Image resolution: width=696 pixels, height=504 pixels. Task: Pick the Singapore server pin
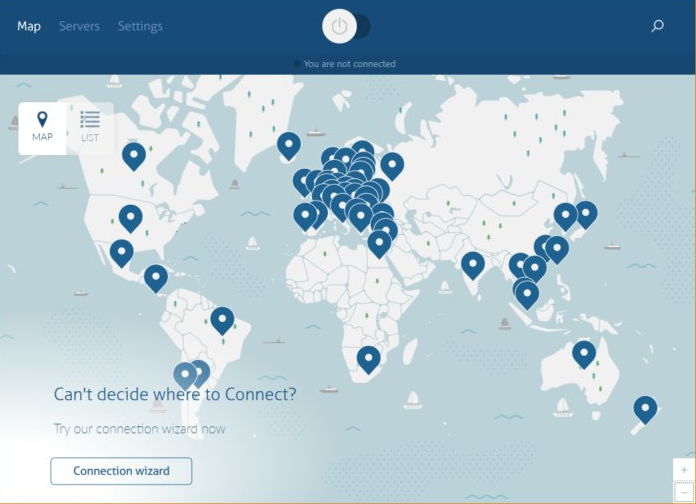(527, 294)
